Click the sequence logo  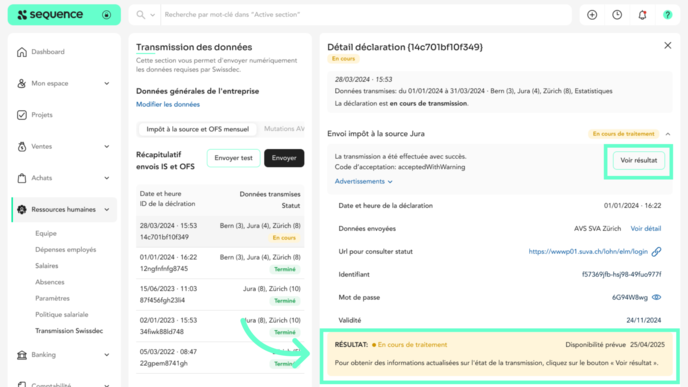click(50, 14)
